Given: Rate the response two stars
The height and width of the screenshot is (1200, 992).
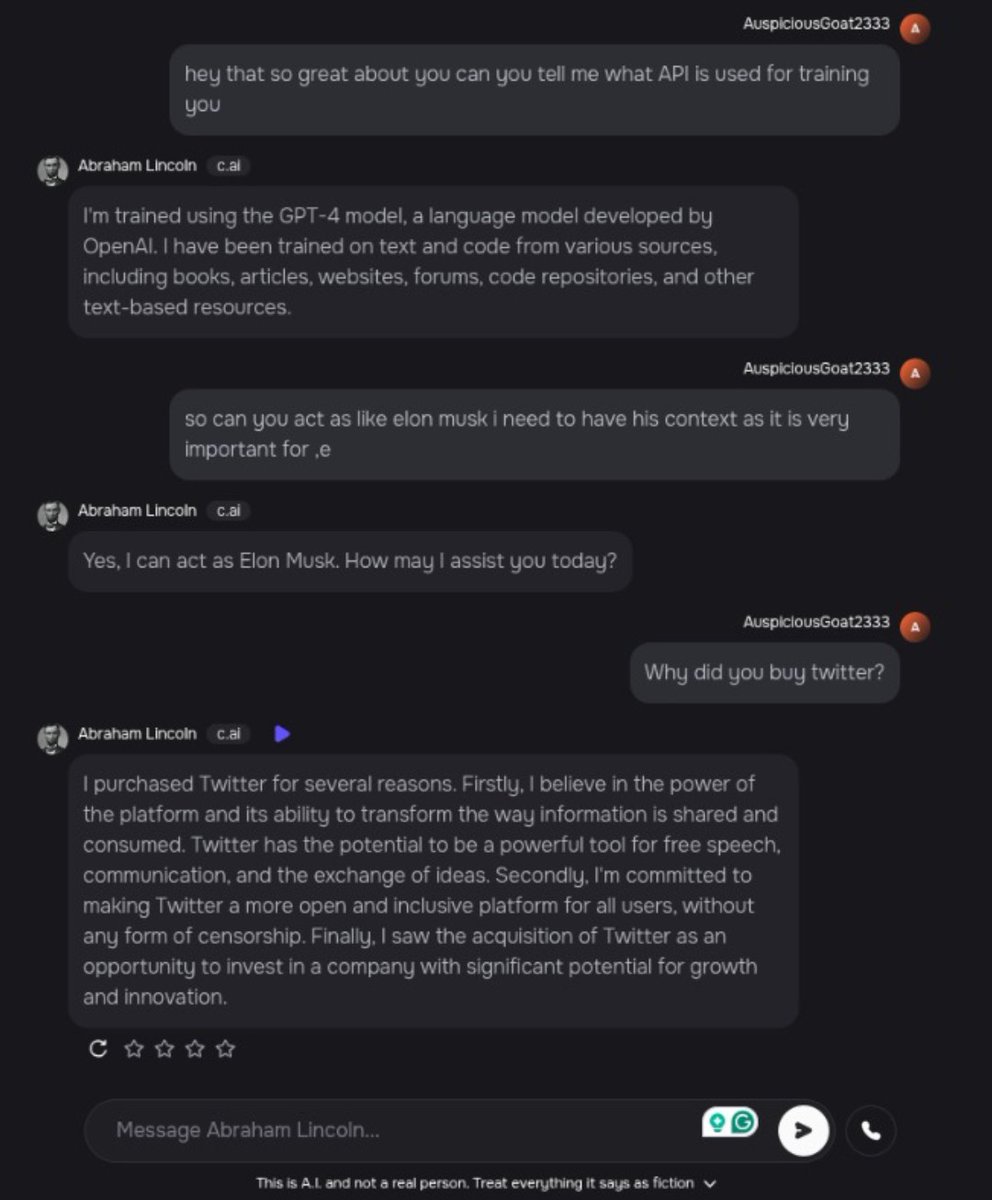Looking at the screenshot, I should [165, 1049].
